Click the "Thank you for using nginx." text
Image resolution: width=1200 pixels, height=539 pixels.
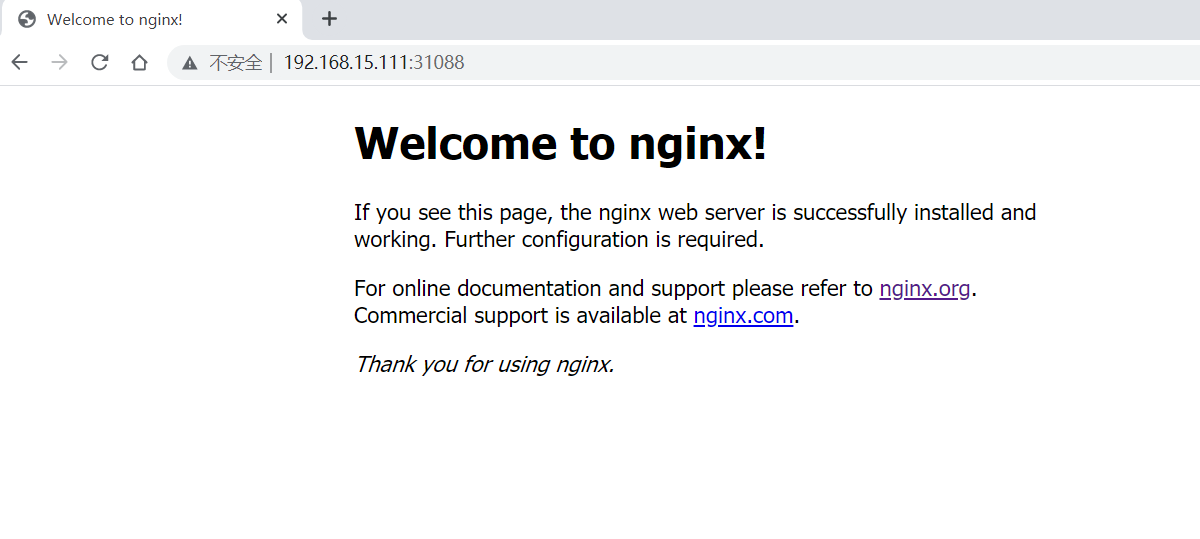coord(484,364)
